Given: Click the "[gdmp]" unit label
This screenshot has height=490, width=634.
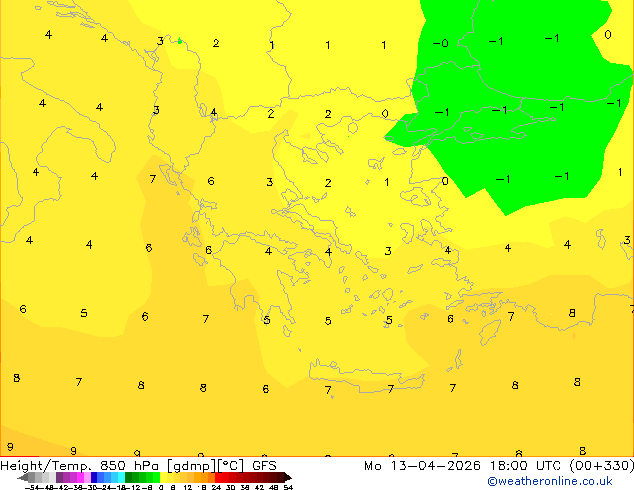Looking at the screenshot, I should coord(187,465).
